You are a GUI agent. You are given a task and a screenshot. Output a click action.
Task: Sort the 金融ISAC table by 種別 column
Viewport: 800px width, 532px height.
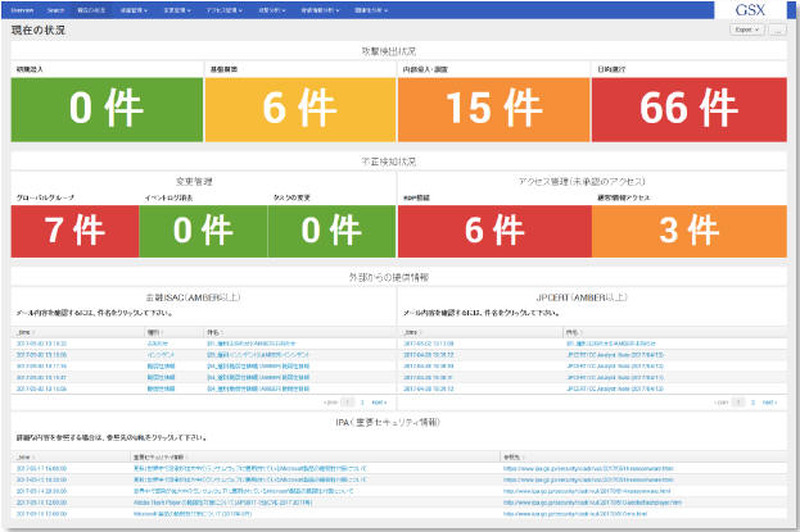pos(153,331)
